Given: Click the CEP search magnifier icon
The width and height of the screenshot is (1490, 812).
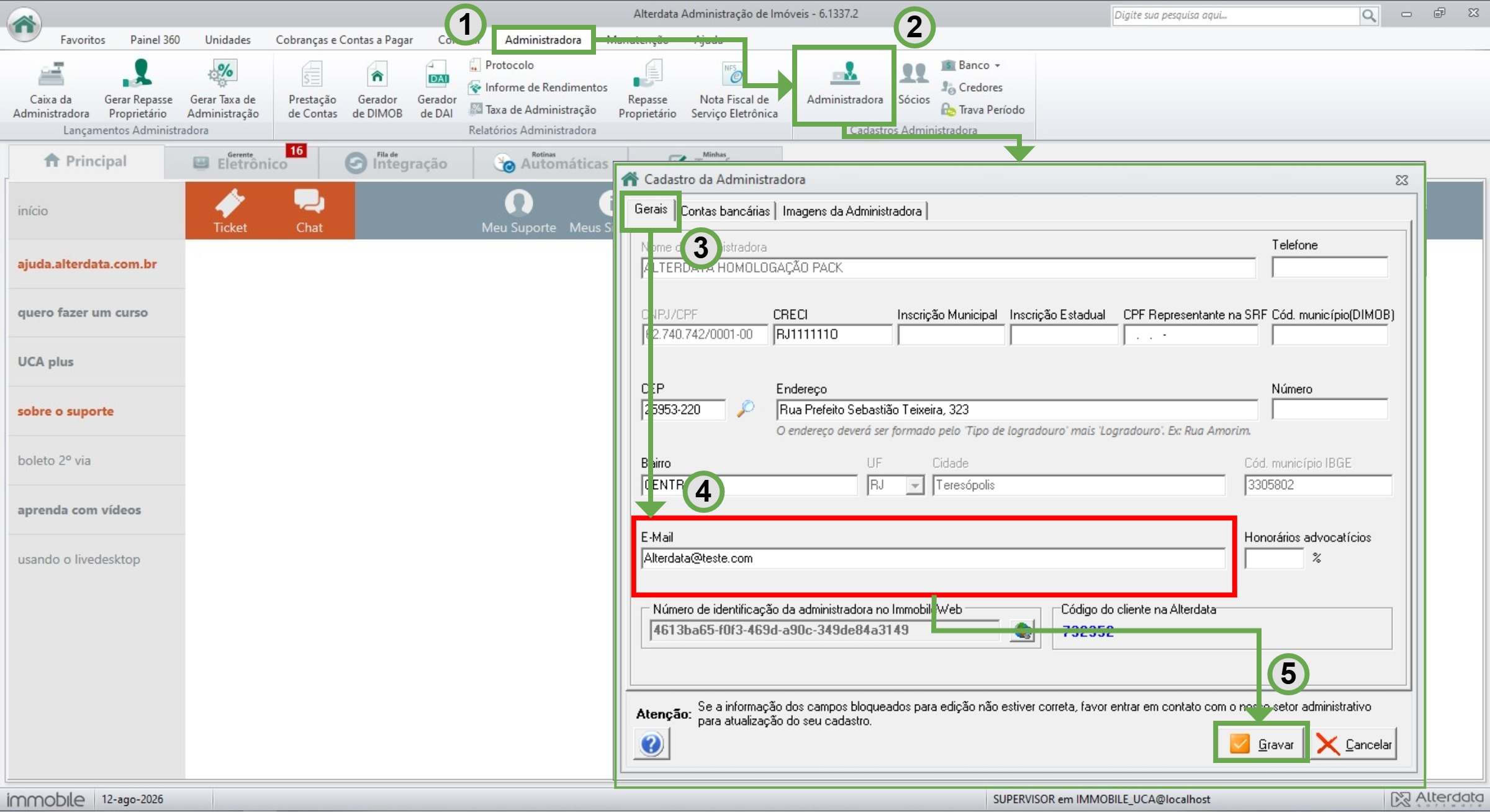Looking at the screenshot, I should coord(746,408).
